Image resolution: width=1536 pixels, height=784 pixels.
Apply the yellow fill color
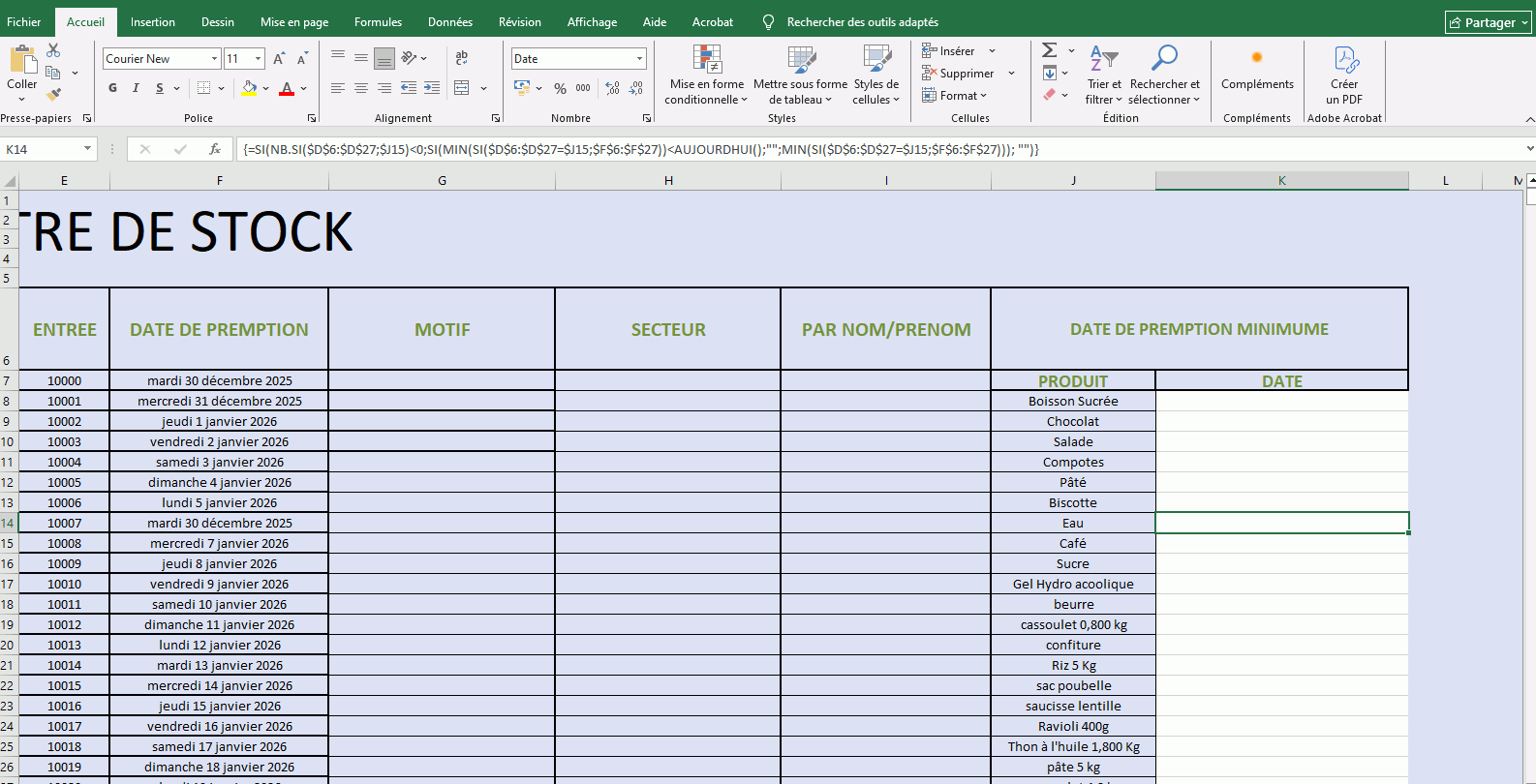click(250, 88)
